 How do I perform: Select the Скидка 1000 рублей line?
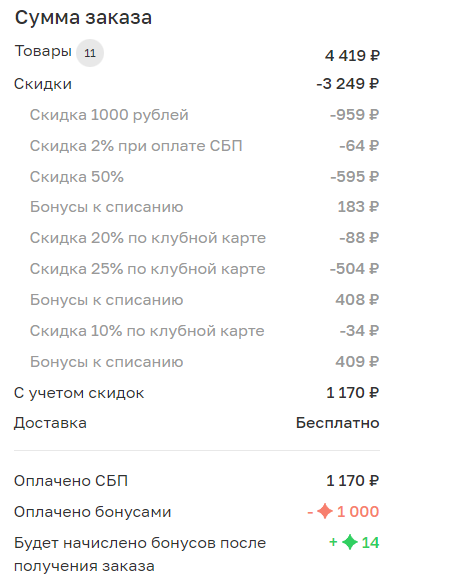coord(204,115)
